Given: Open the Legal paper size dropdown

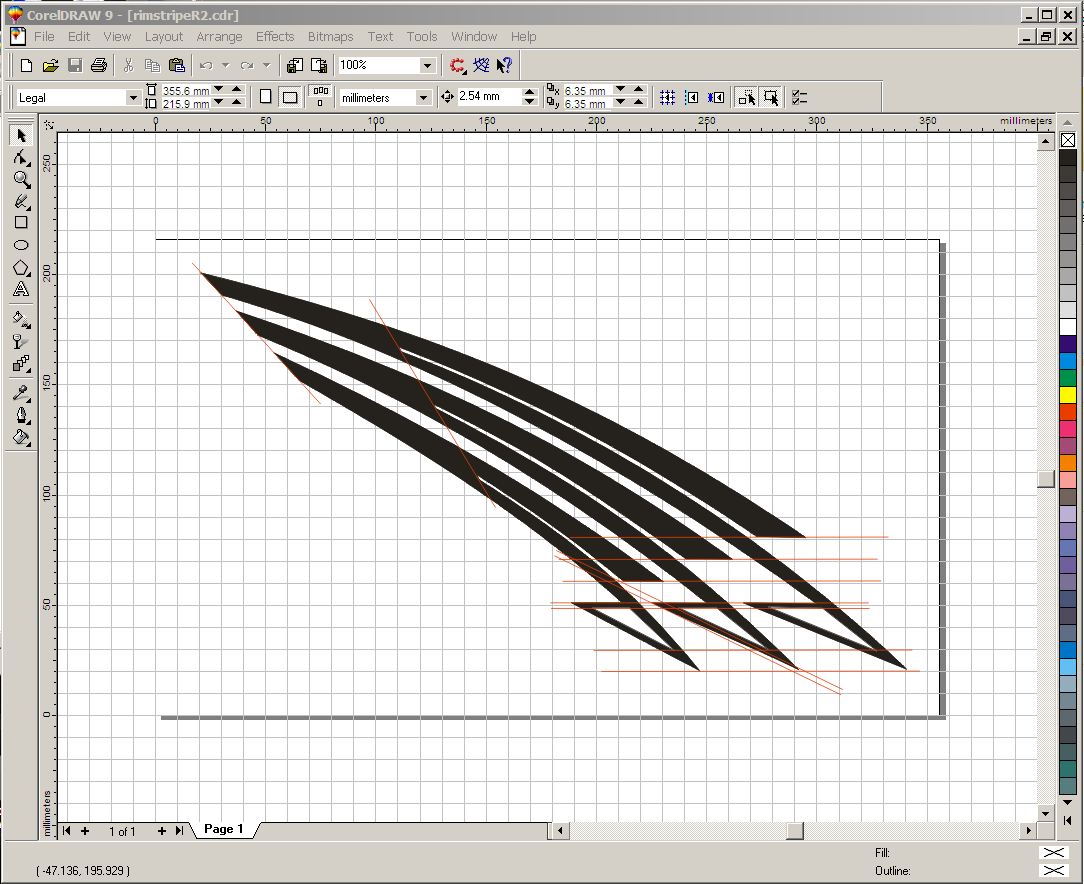Looking at the screenshot, I should (133, 97).
